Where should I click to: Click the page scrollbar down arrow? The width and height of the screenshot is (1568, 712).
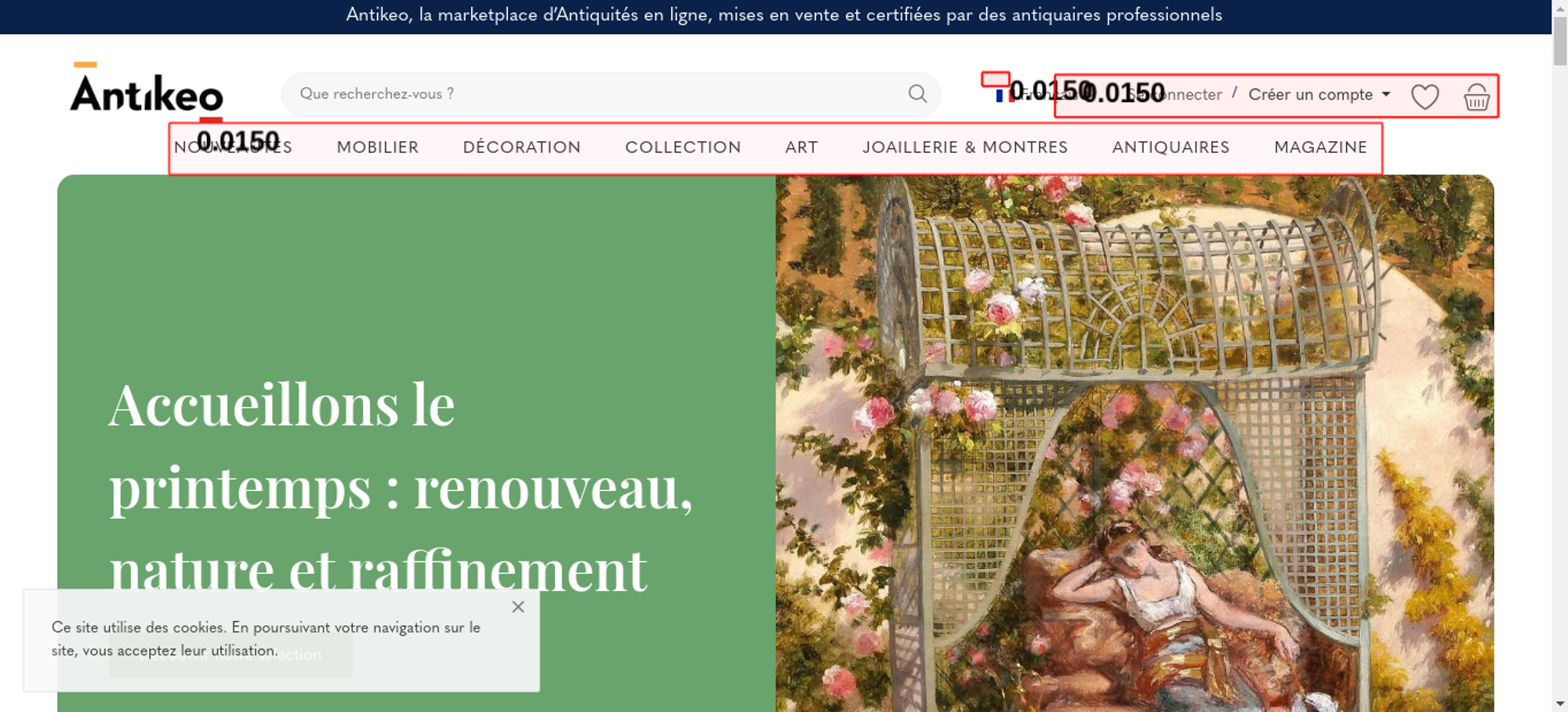click(1559, 703)
